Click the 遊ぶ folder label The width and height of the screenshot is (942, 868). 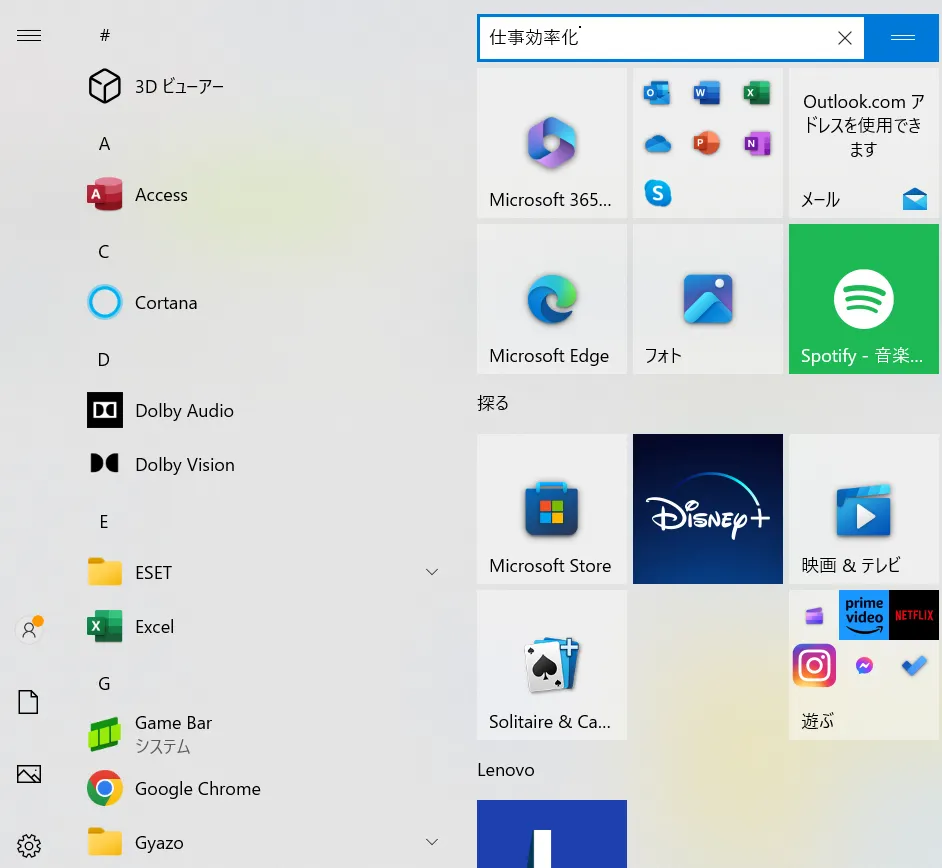pyautogui.click(x=817, y=720)
